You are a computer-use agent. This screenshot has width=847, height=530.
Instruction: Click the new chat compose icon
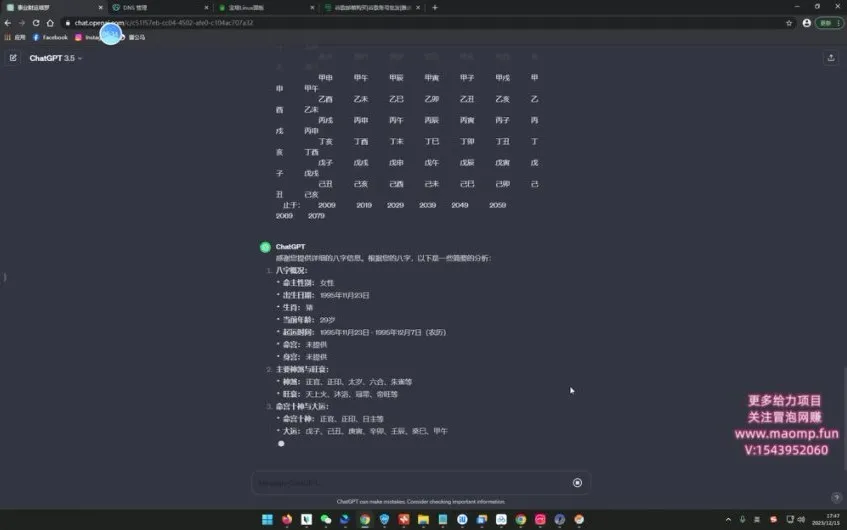pyautogui.click(x=13, y=58)
